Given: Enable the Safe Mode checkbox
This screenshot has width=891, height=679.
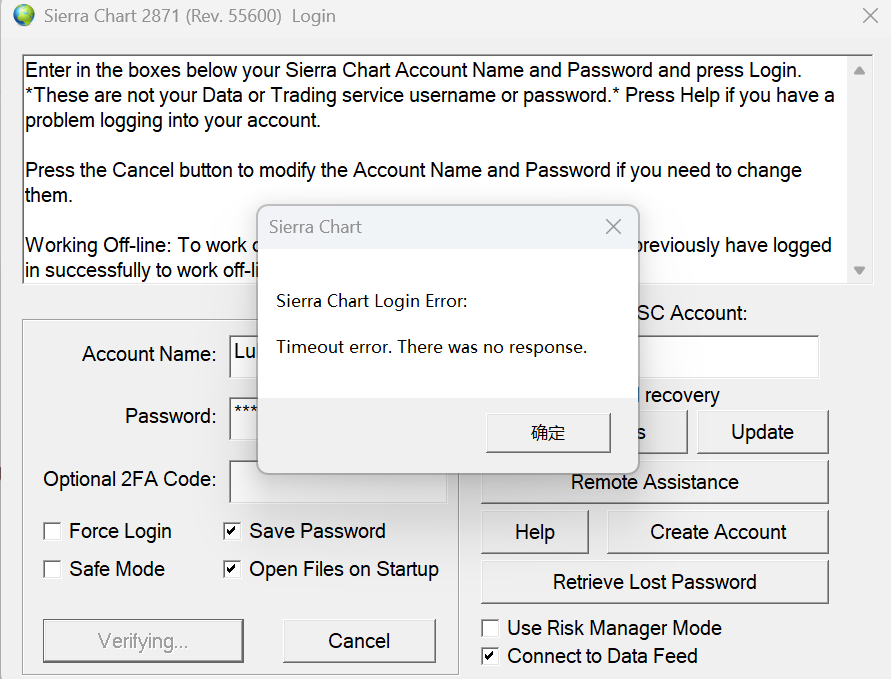Looking at the screenshot, I should (x=52, y=570).
